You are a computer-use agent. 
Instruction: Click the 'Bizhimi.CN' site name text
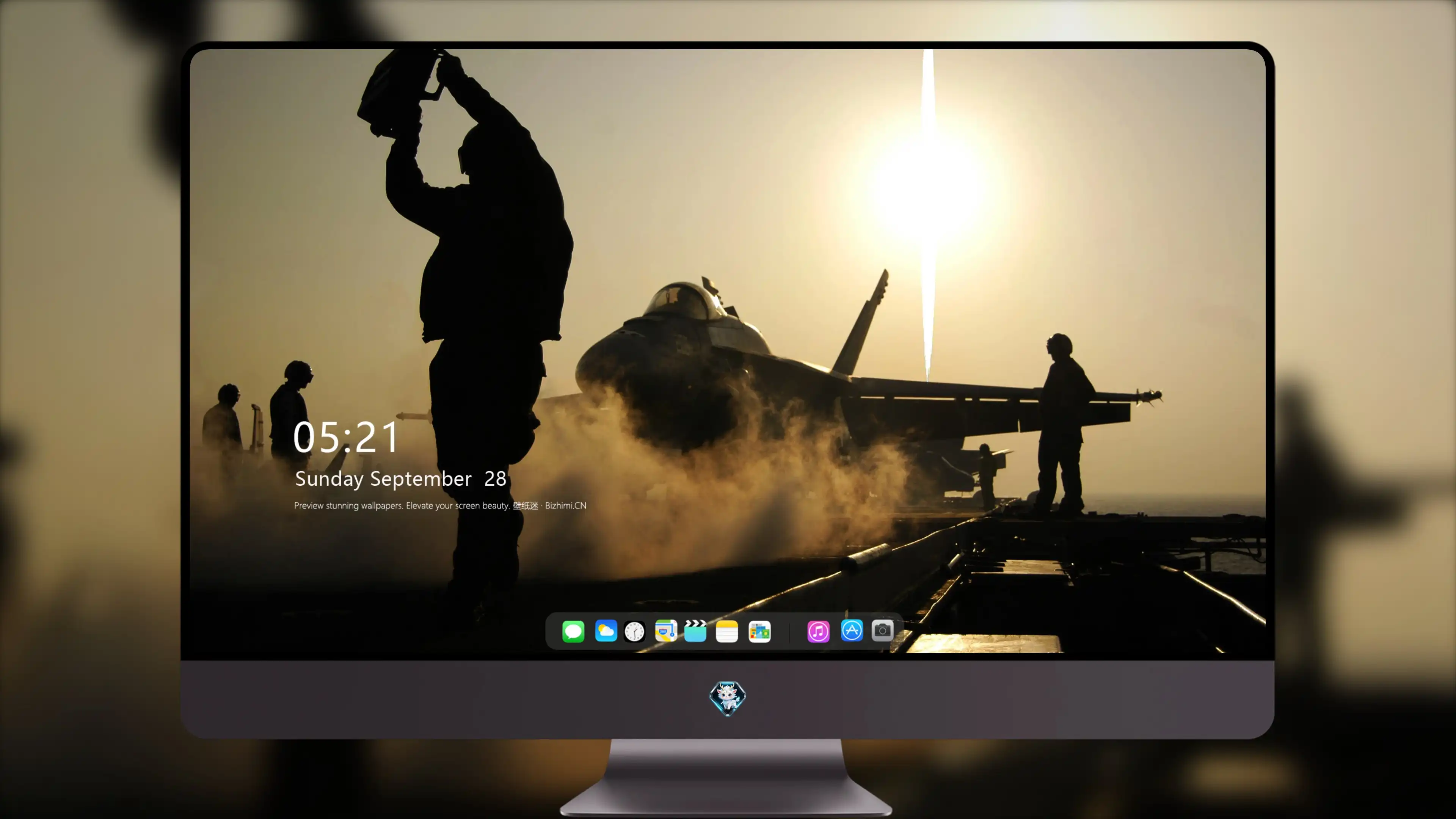tap(565, 505)
